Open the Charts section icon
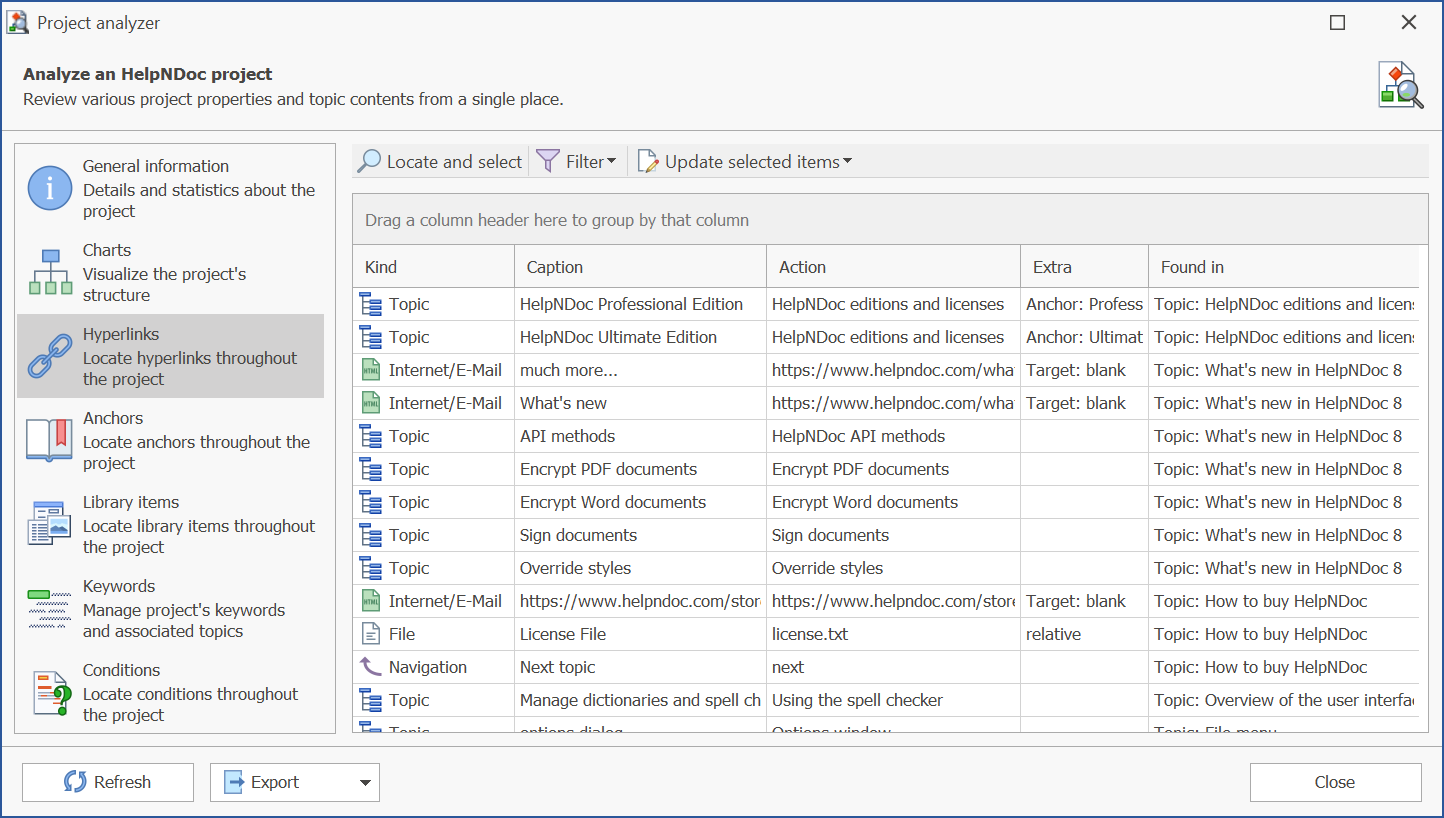This screenshot has height=818, width=1444. pos(50,272)
